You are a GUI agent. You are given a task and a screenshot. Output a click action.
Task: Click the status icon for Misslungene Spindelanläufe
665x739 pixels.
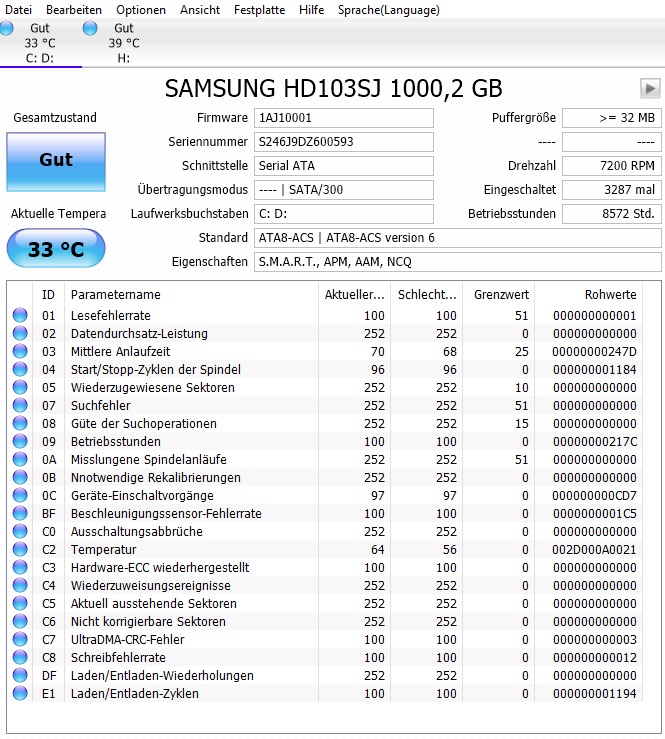click(x=20, y=459)
